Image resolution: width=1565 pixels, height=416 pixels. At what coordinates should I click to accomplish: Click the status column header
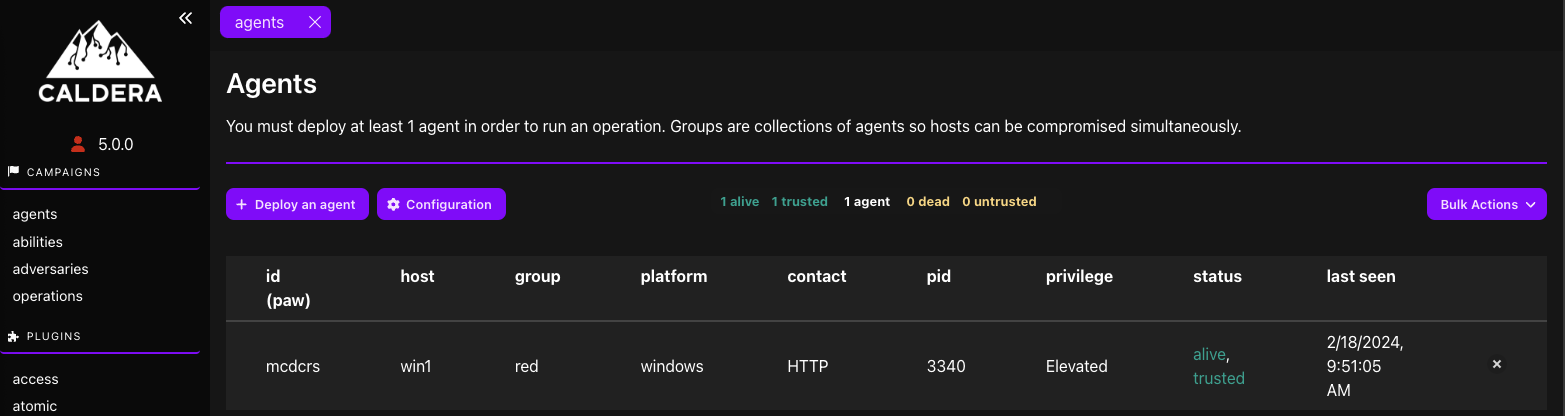click(1217, 276)
